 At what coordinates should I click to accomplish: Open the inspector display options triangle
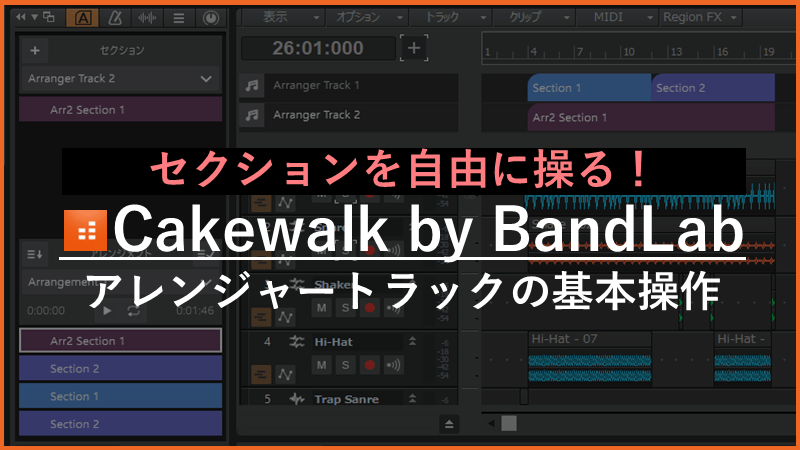pos(34,17)
